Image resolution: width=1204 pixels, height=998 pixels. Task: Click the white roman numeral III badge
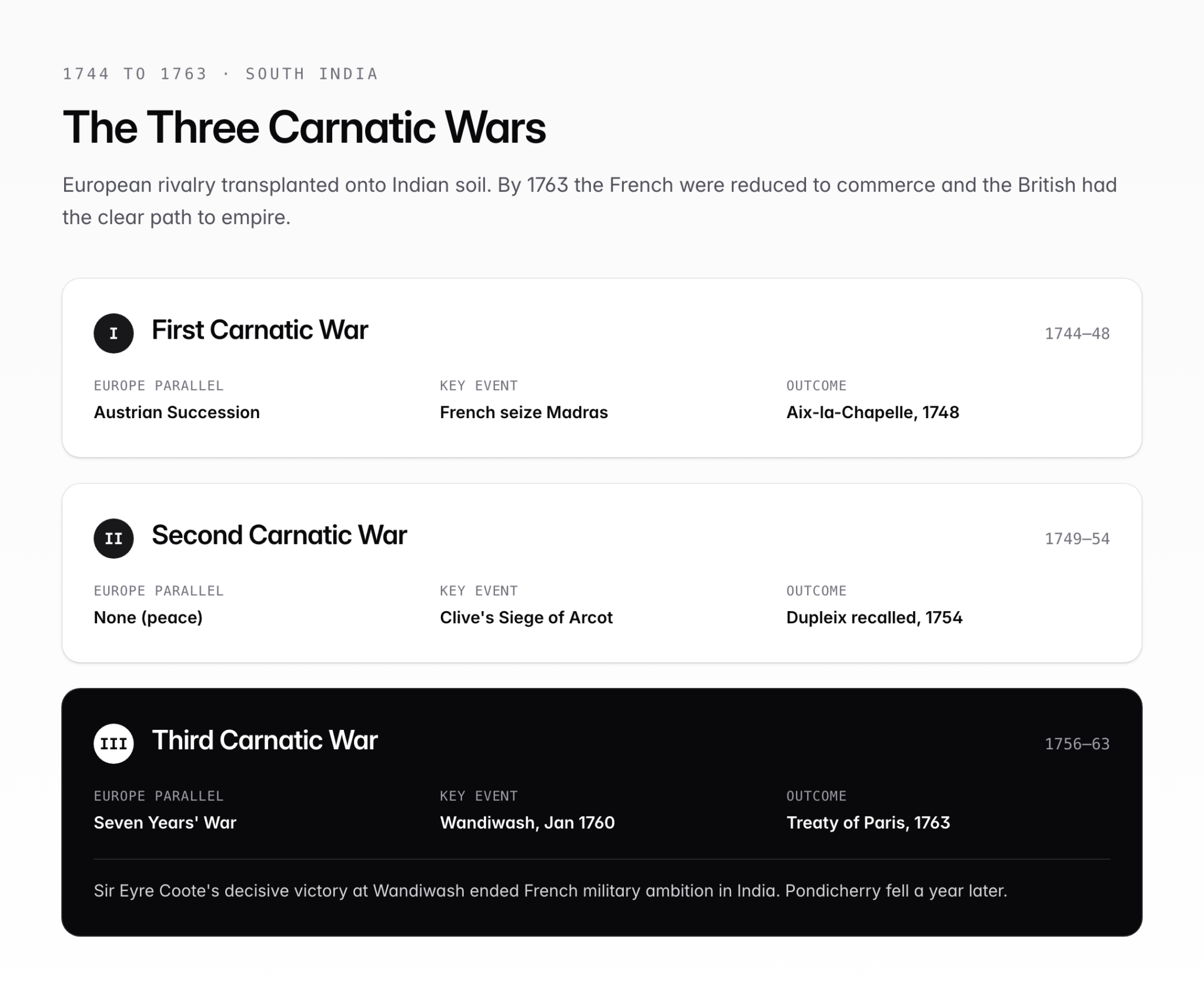click(x=113, y=743)
